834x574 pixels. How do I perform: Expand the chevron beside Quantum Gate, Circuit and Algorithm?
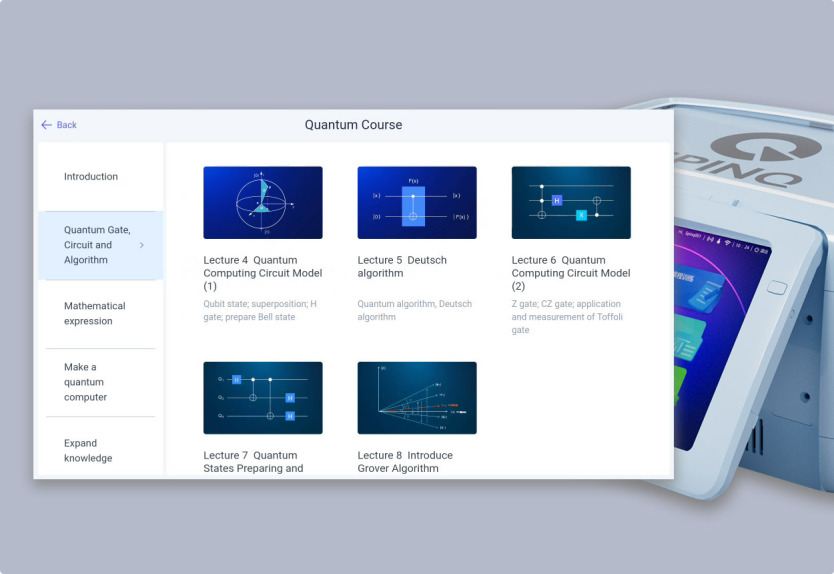click(x=141, y=245)
